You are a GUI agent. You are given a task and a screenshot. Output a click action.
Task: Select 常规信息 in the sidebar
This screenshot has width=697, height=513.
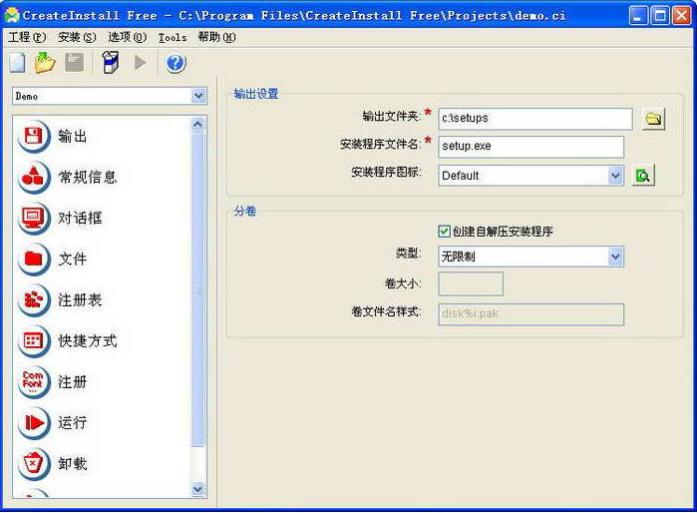click(x=87, y=178)
